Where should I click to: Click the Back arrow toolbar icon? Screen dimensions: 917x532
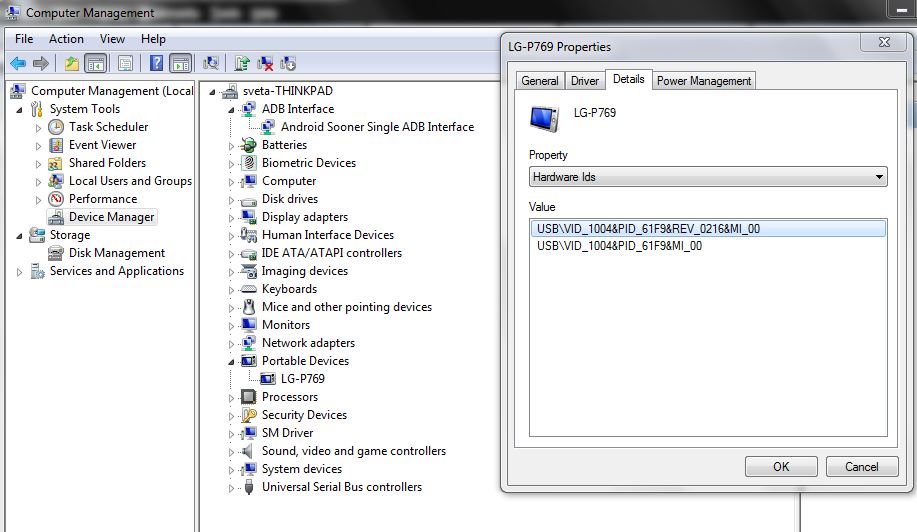18,63
